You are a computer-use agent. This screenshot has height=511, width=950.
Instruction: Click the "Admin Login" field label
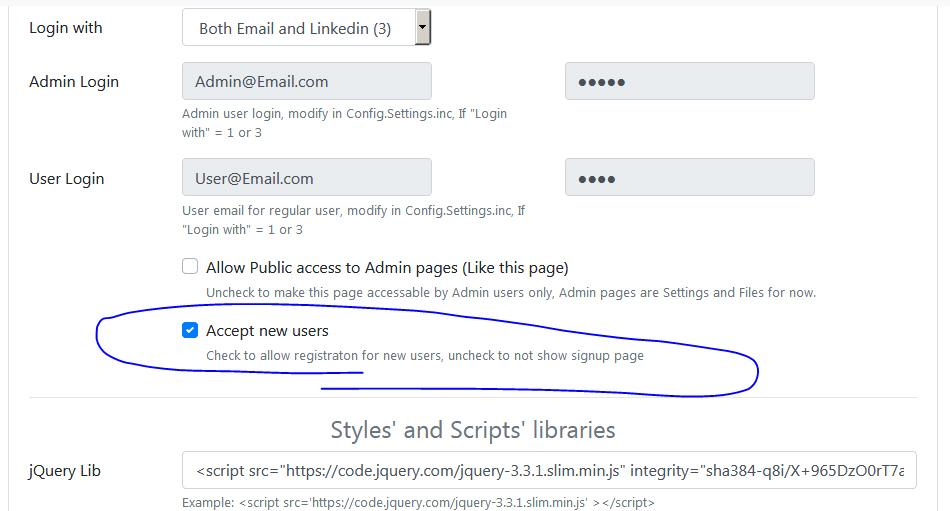click(74, 82)
